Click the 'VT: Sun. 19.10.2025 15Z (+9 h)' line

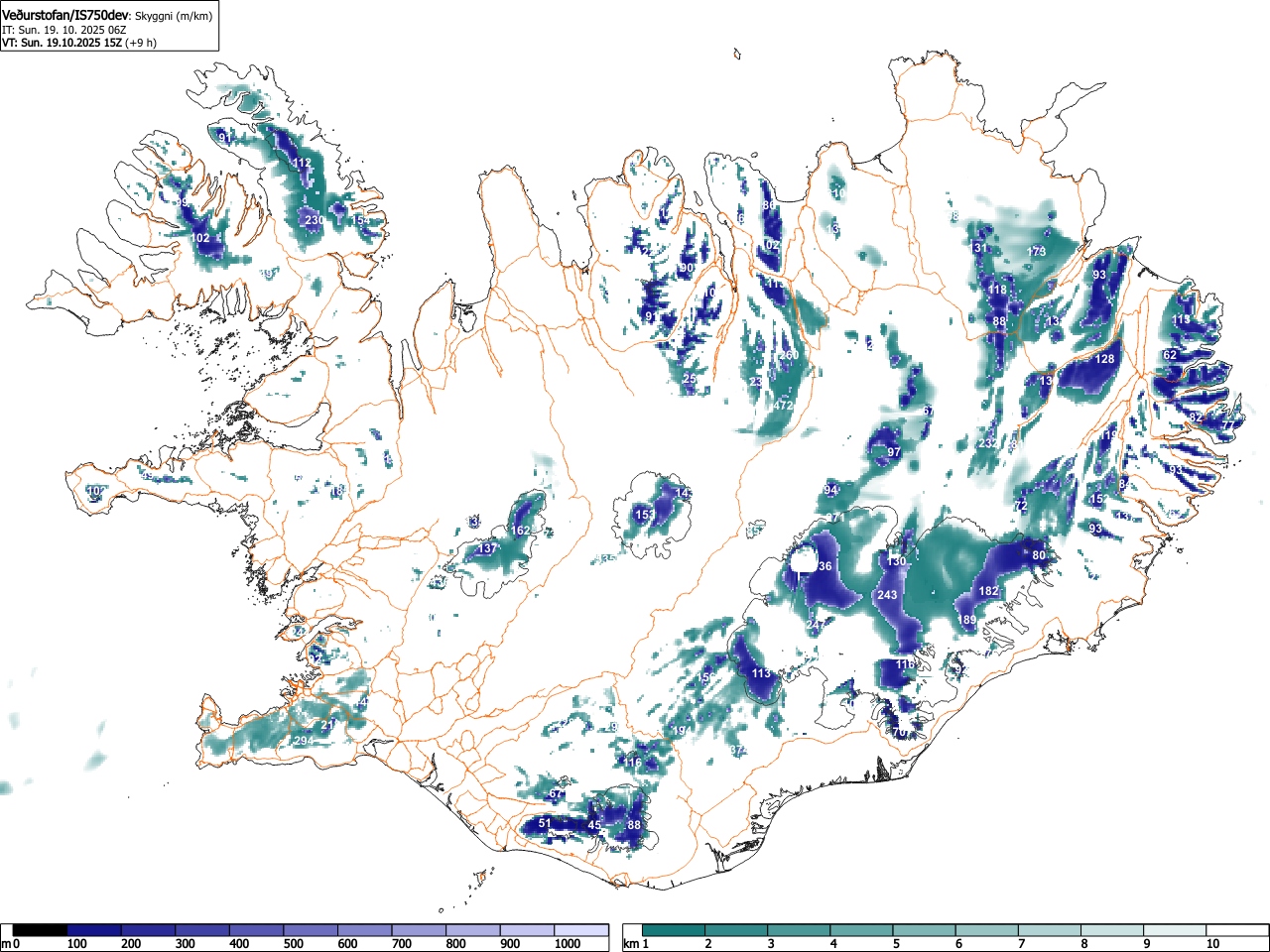[x=79, y=43]
